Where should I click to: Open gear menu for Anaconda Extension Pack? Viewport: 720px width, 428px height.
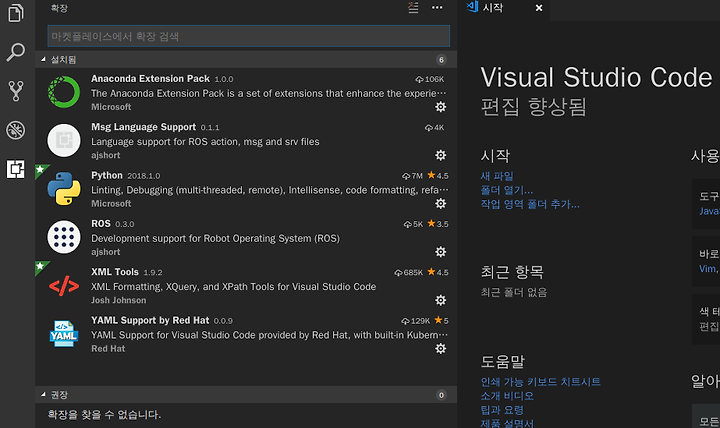tap(440, 107)
